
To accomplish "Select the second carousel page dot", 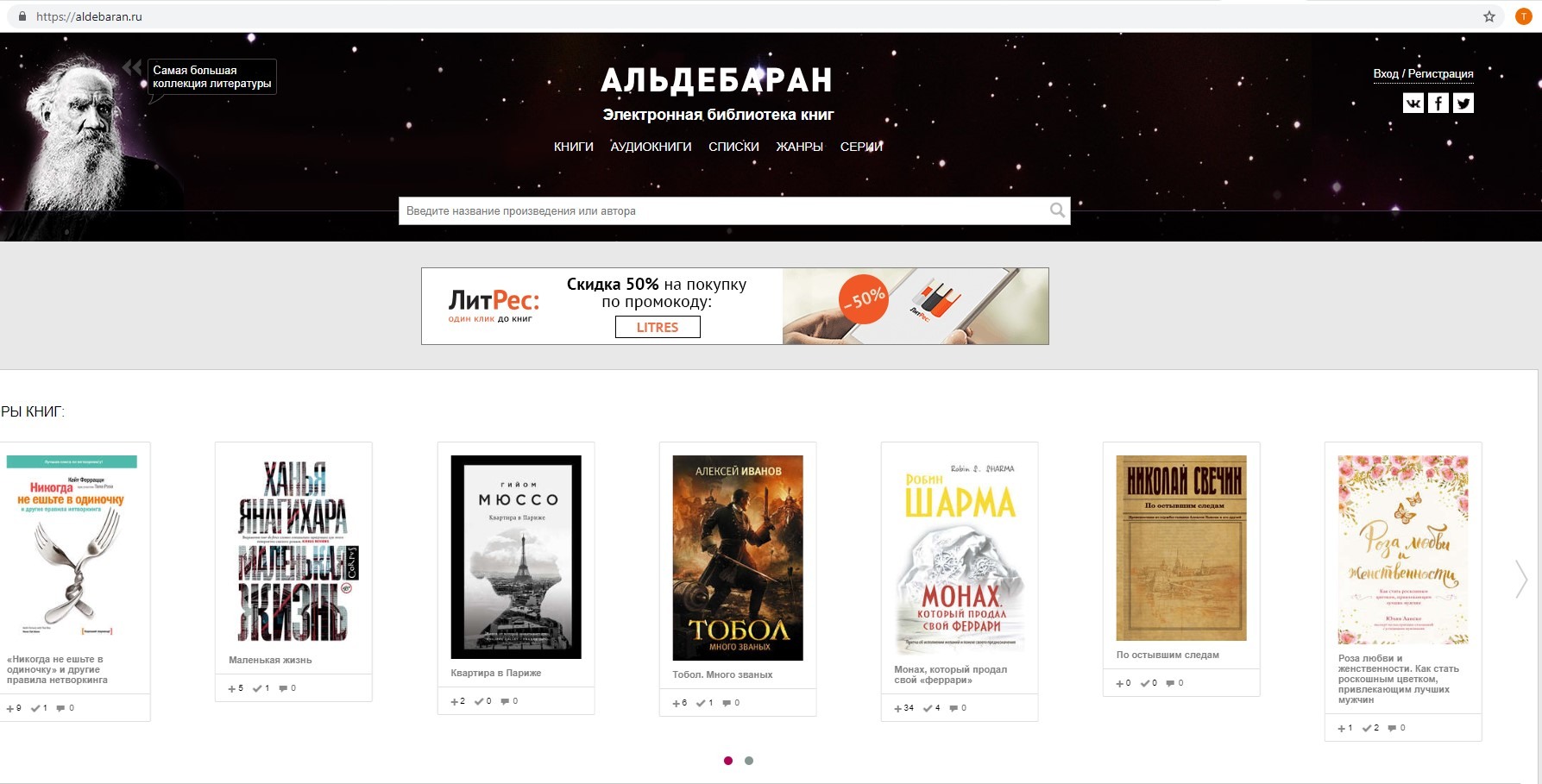I will 749,761.
